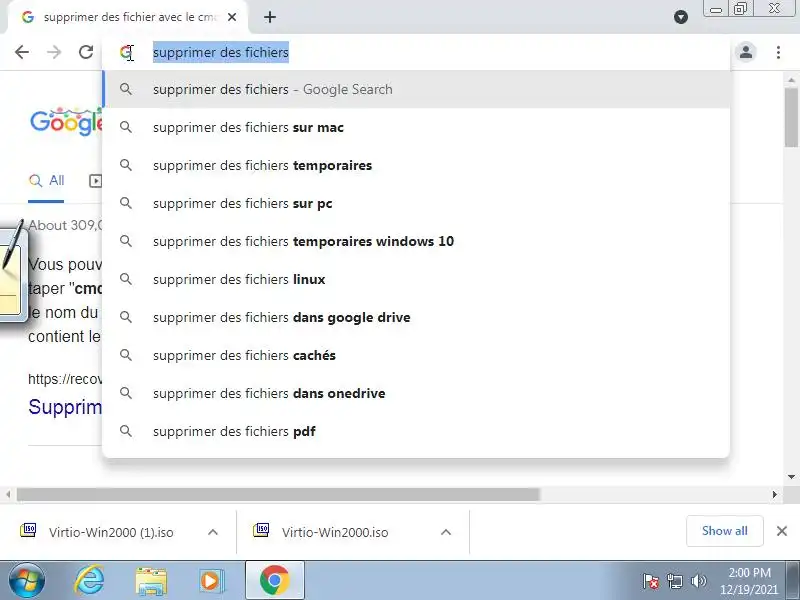Select suggestion 'supprimer des fichiers pdf'

point(416,432)
